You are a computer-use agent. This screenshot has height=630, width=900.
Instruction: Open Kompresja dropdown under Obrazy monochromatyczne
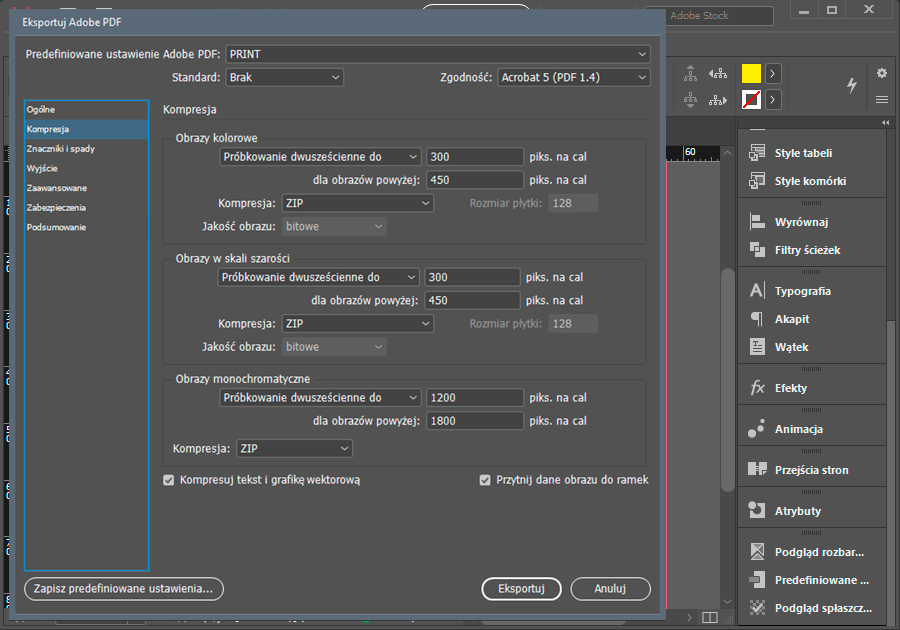[x=294, y=449]
